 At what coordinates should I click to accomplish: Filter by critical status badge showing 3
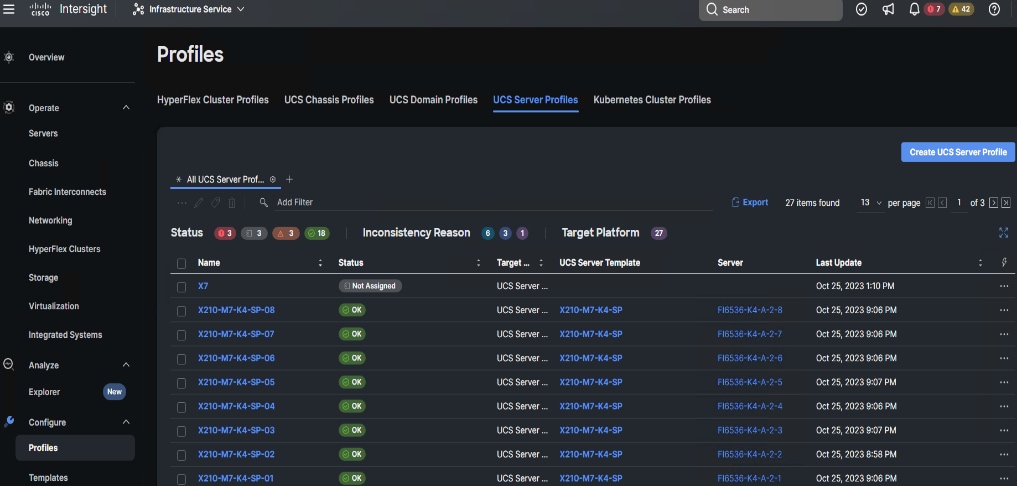[225, 233]
